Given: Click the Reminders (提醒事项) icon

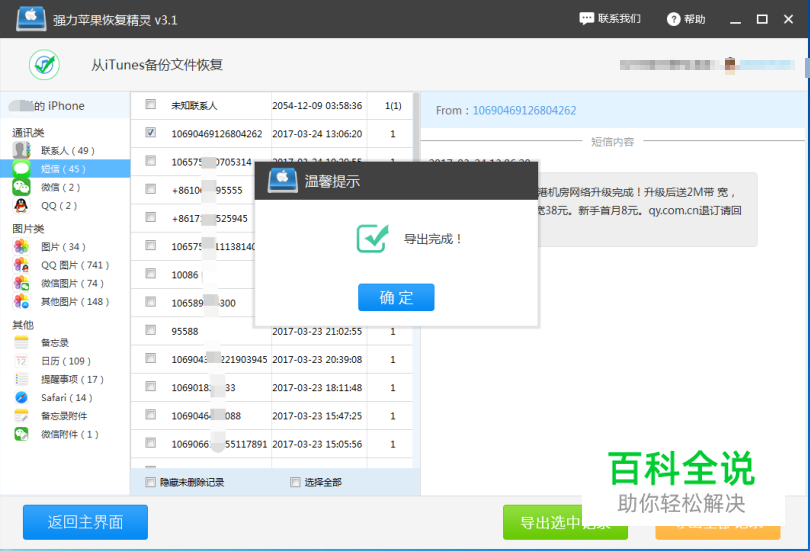Looking at the screenshot, I should click(21, 379).
